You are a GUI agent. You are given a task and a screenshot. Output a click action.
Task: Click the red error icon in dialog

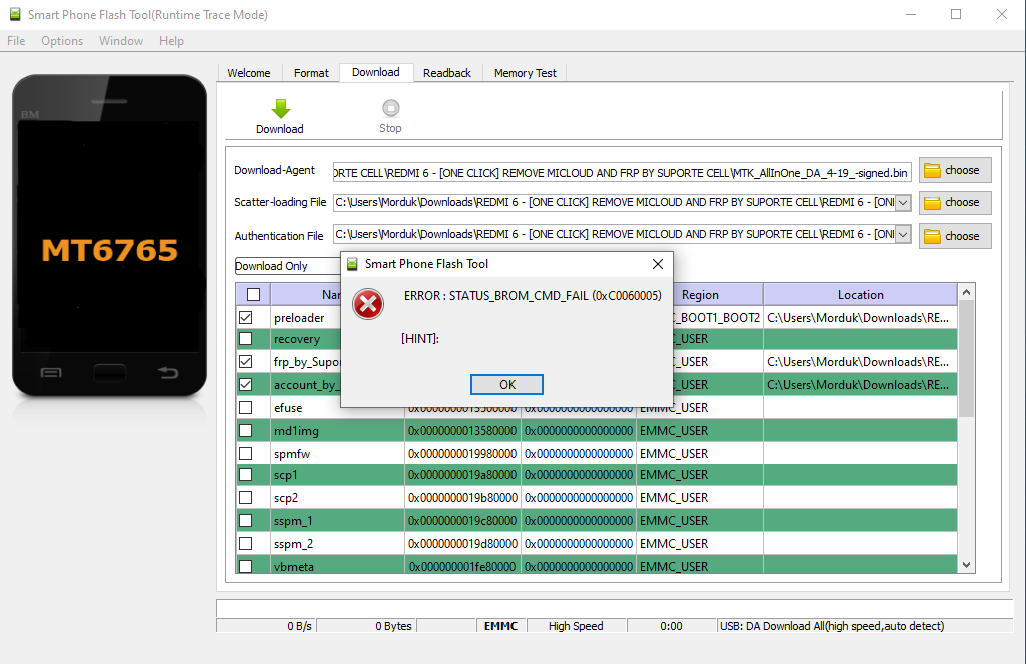[x=368, y=304]
